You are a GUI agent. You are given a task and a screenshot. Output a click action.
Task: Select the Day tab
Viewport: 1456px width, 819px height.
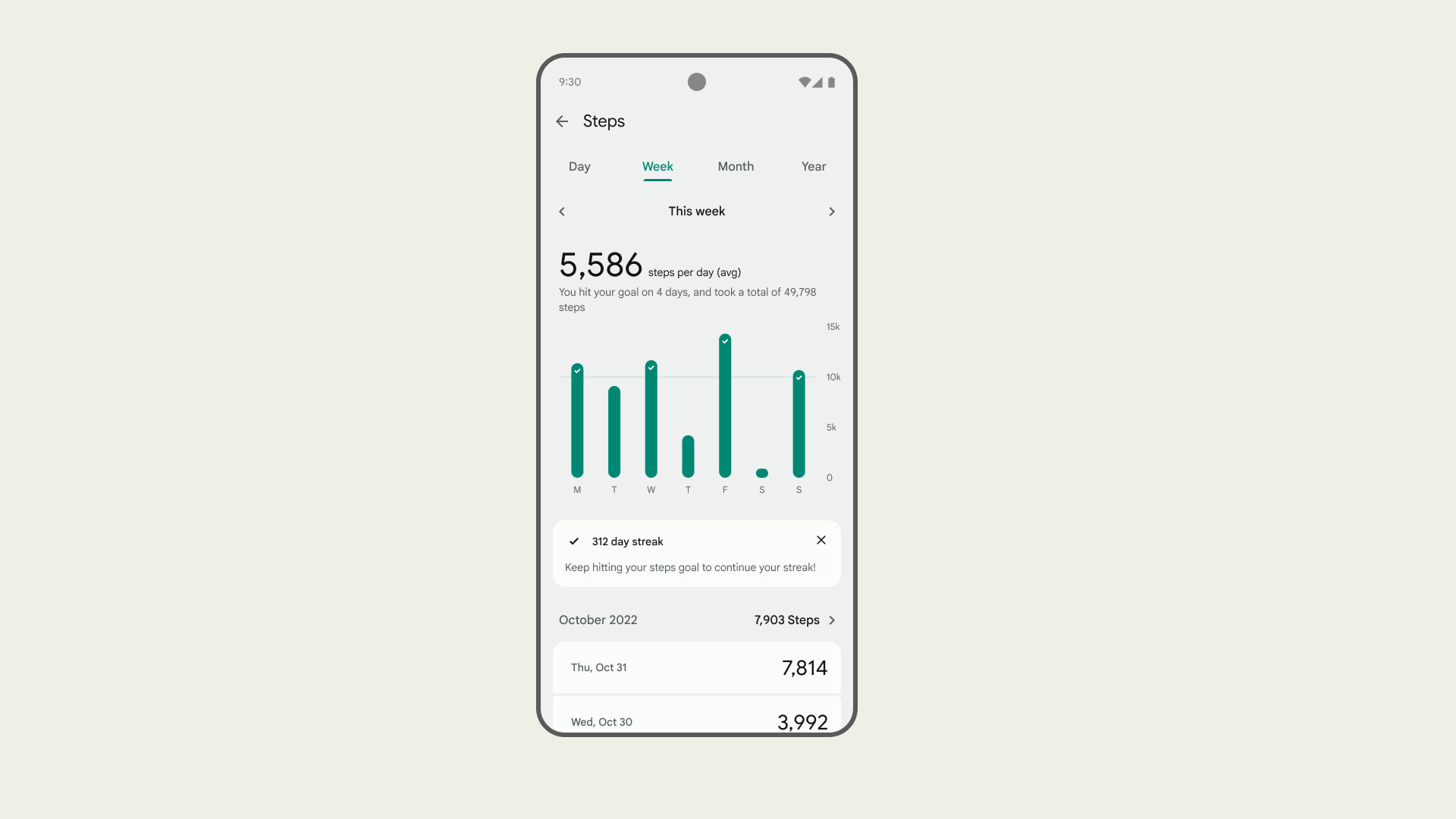click(x=579, y=166)
